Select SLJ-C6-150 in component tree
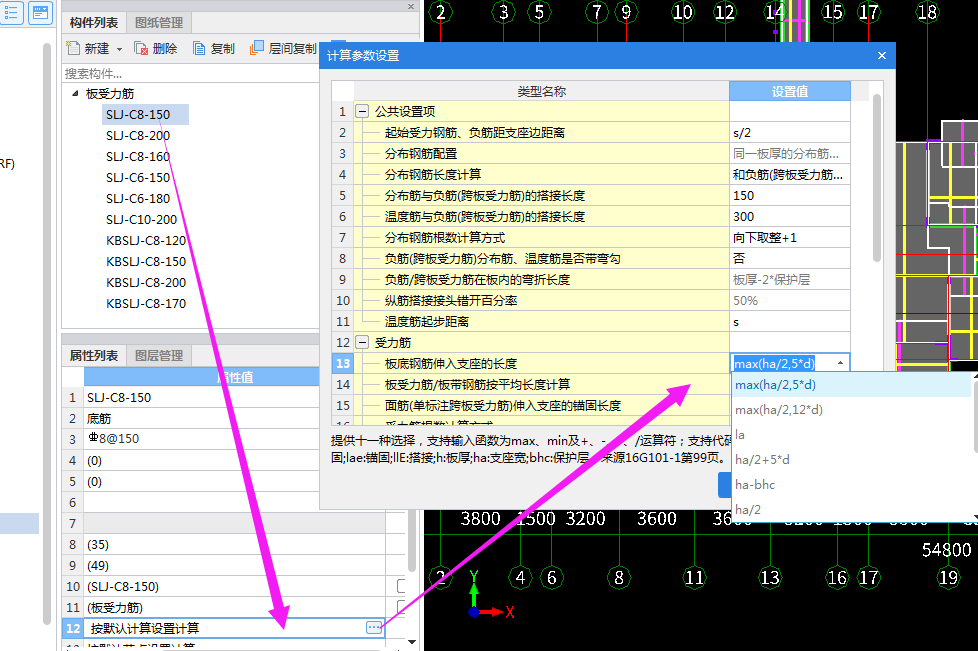The width and height of the screenshot is (978, 651). (138, 178)
